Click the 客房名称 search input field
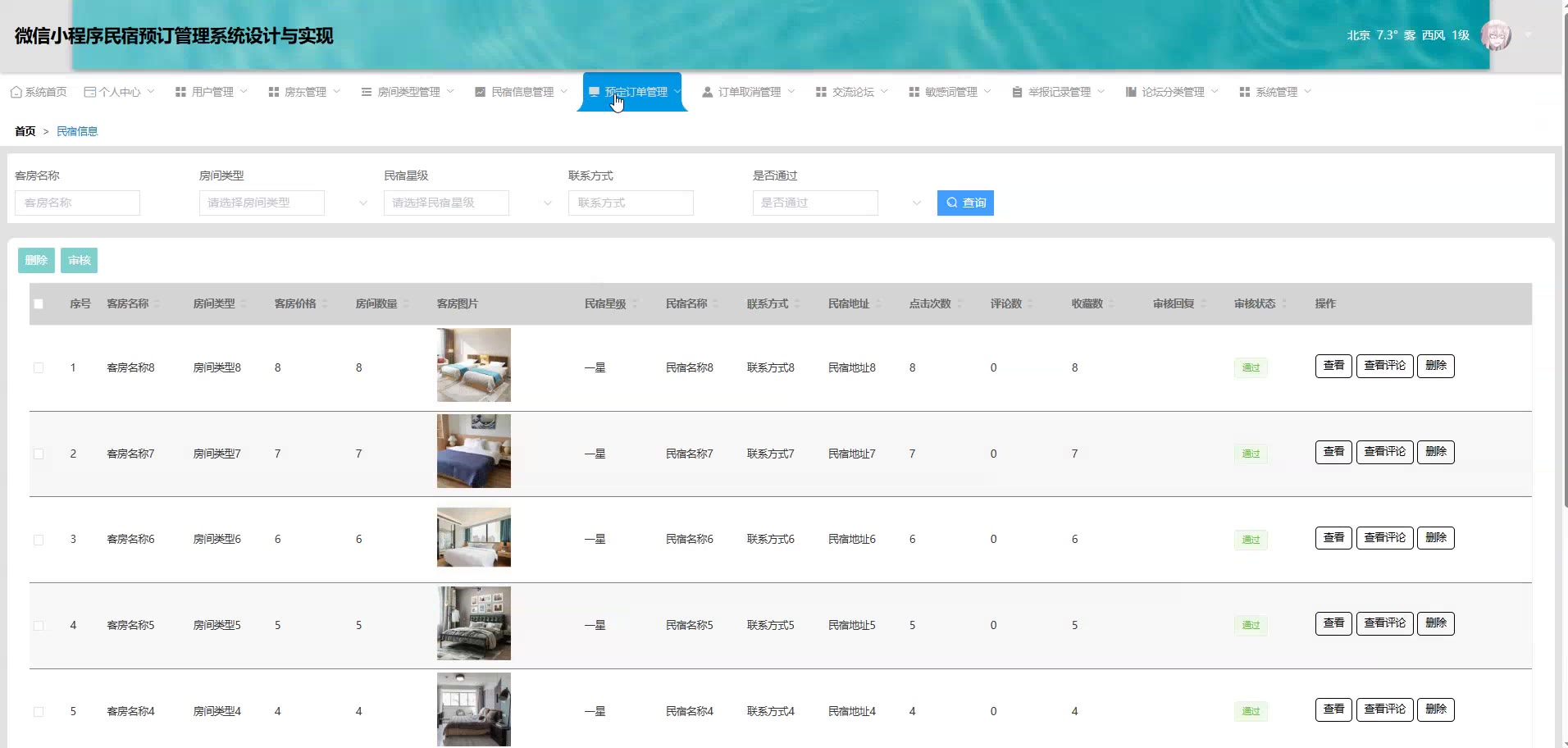Viewport: 1568px width, 748px height. (x=77, y=203)
